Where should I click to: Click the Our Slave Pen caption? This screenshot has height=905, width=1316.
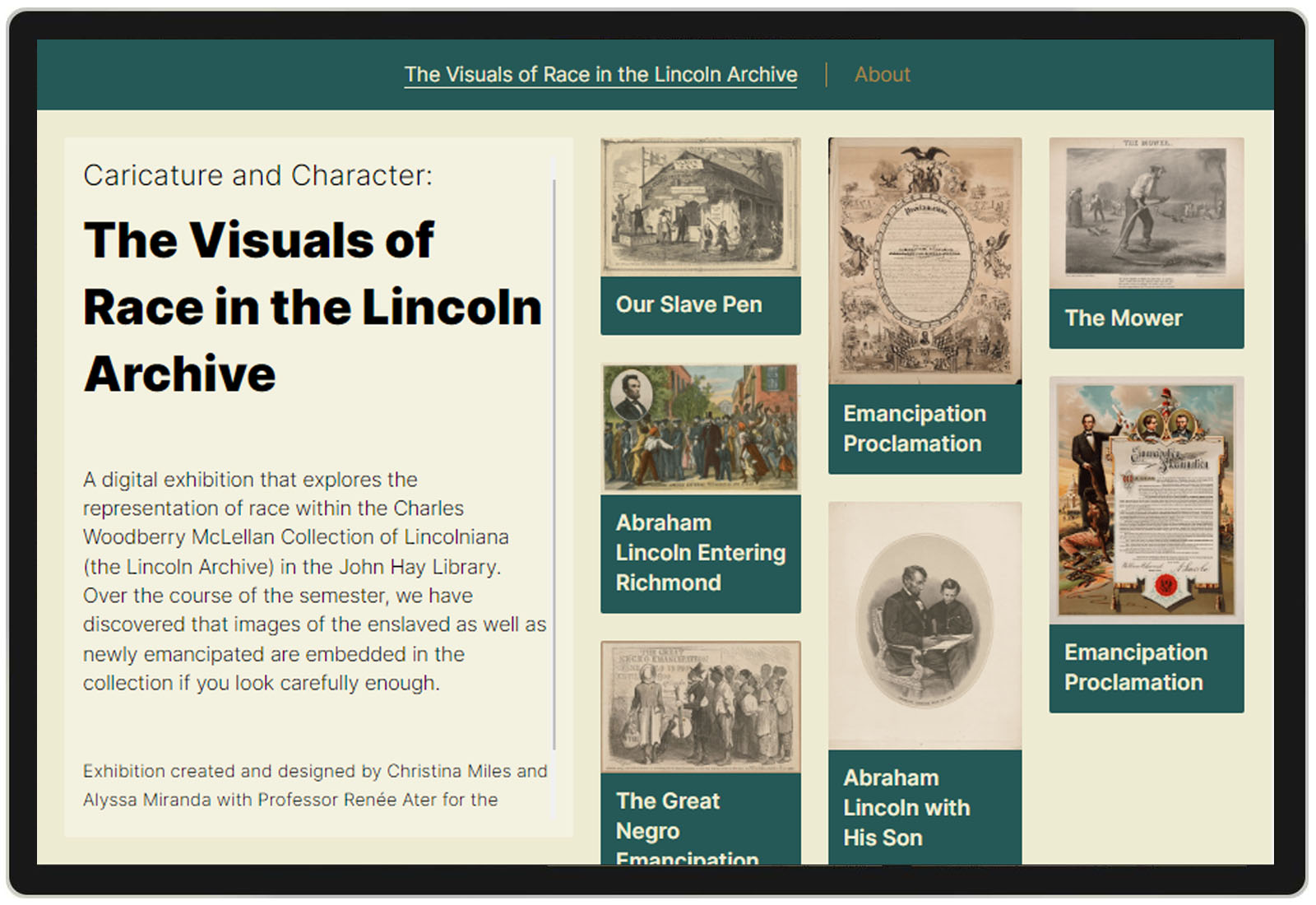coord(689,305)
